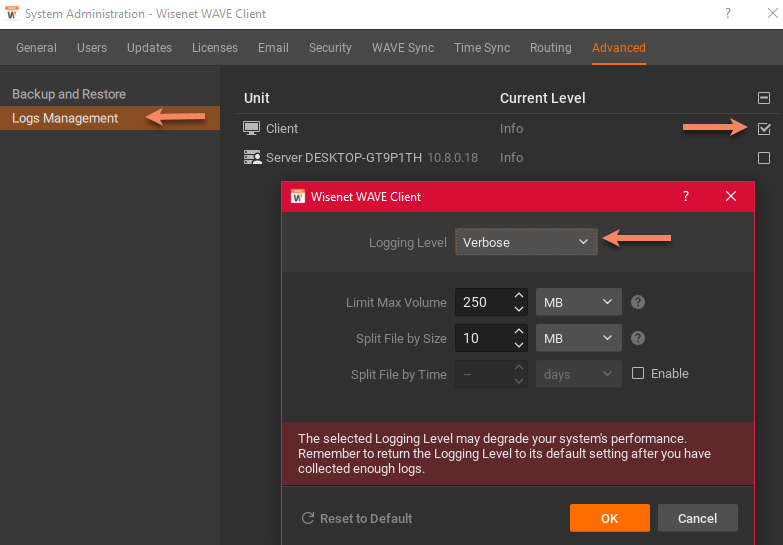
Task: Click OK to apply logging settings
Action: (x=610, y=518)
